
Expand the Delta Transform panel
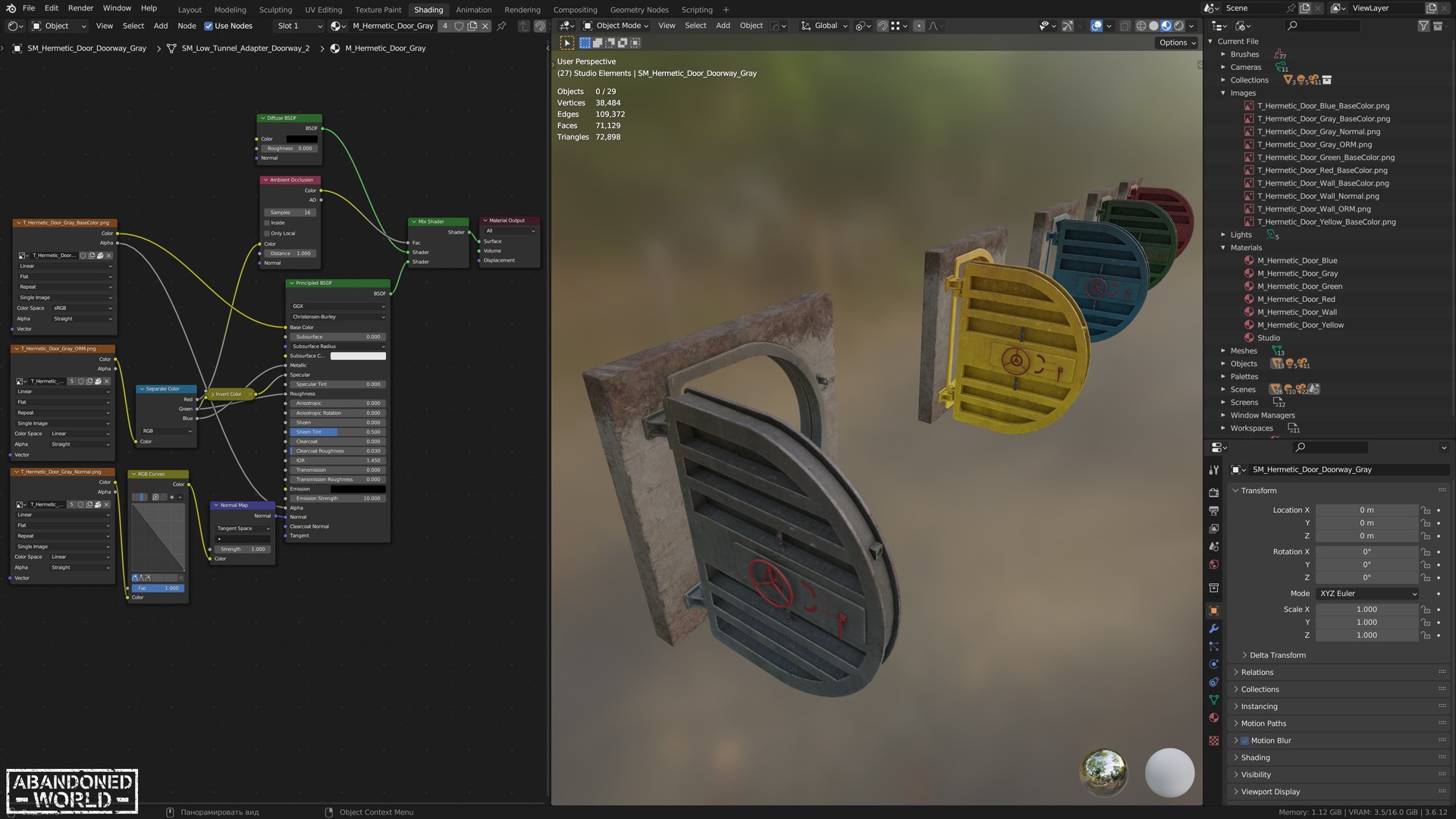pyautogui.click(x=1277, y=655)
